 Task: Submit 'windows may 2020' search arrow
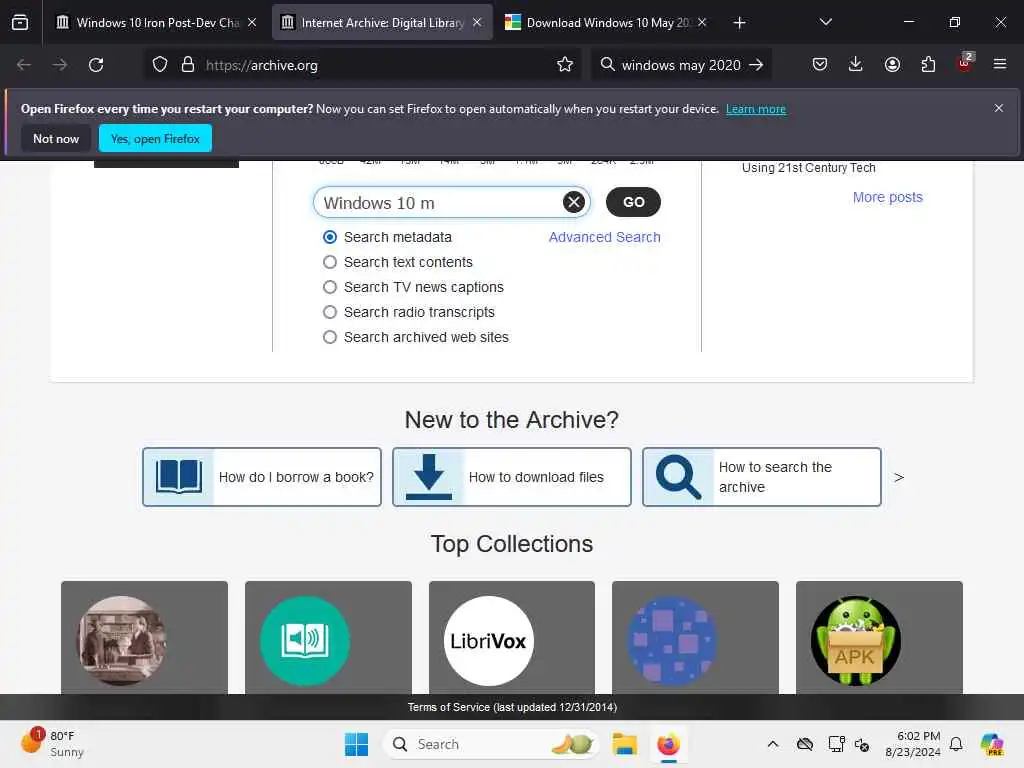pyautogui.click(x=756, y=65)
